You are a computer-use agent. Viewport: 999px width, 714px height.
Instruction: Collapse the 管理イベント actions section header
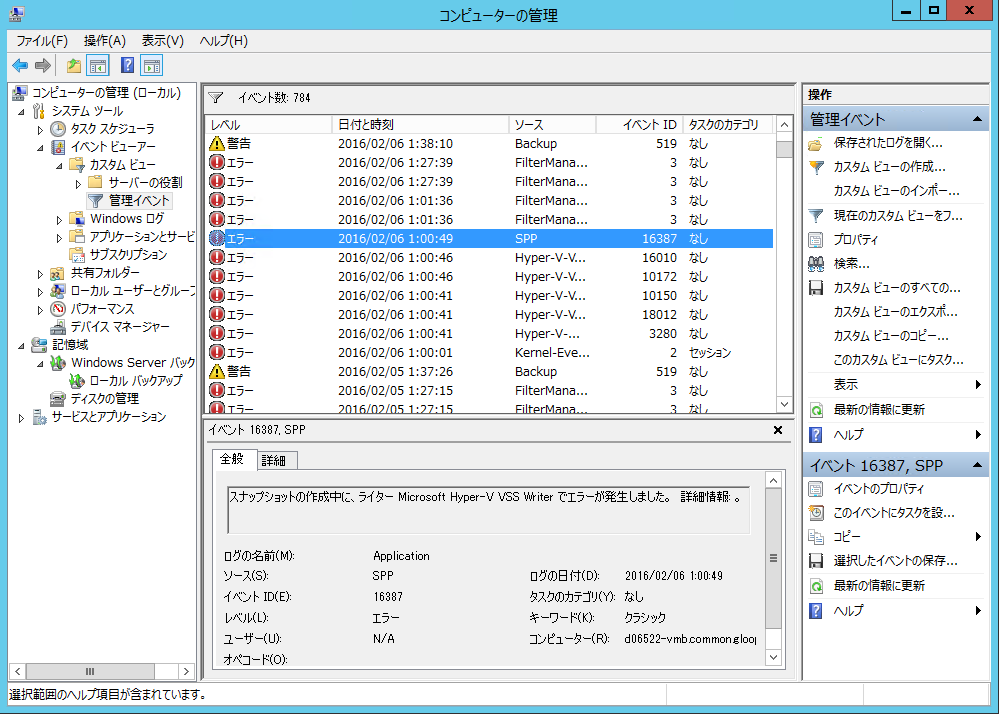point(977,119)
